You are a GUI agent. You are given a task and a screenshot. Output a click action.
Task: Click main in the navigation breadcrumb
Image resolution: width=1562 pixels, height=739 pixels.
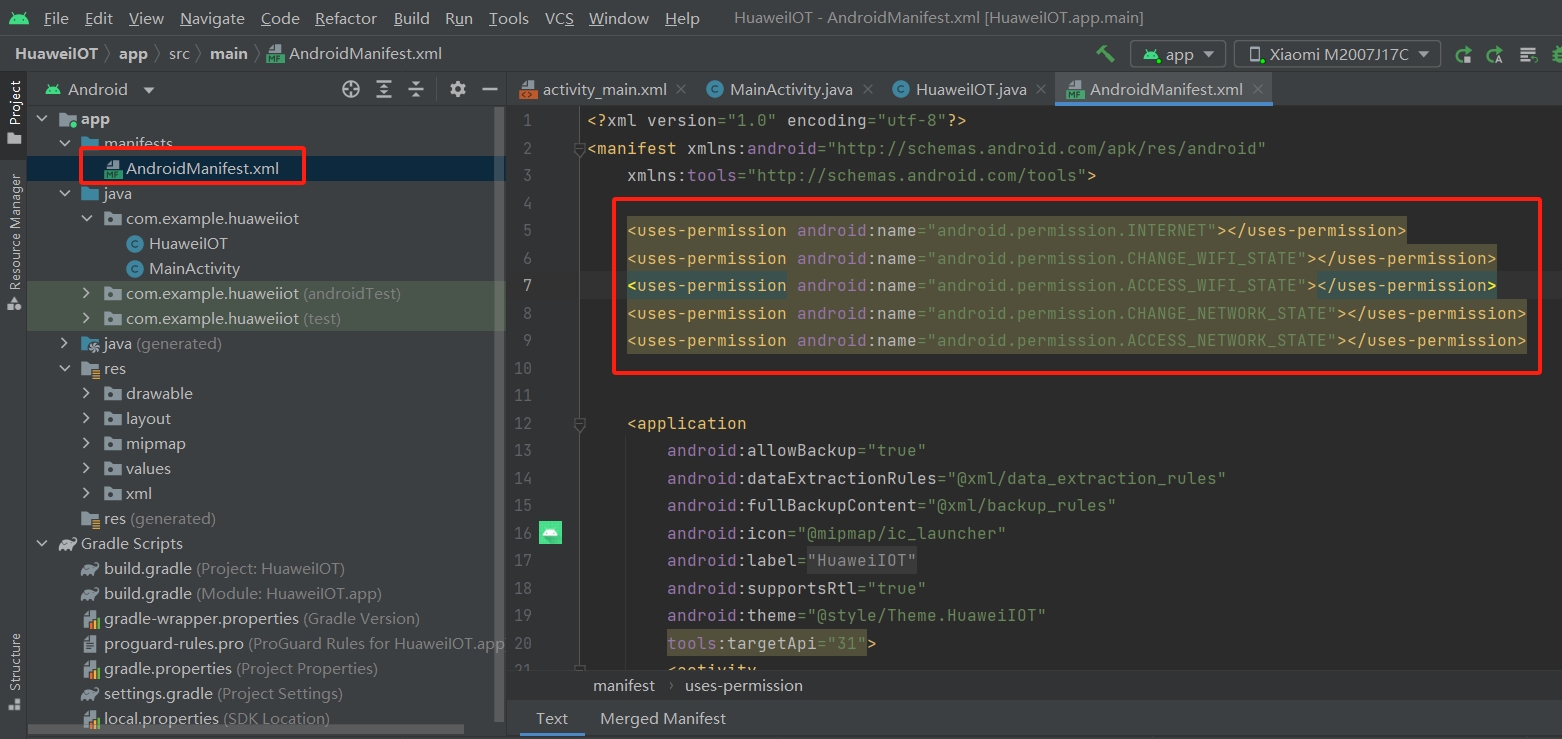tap(228, 54)
